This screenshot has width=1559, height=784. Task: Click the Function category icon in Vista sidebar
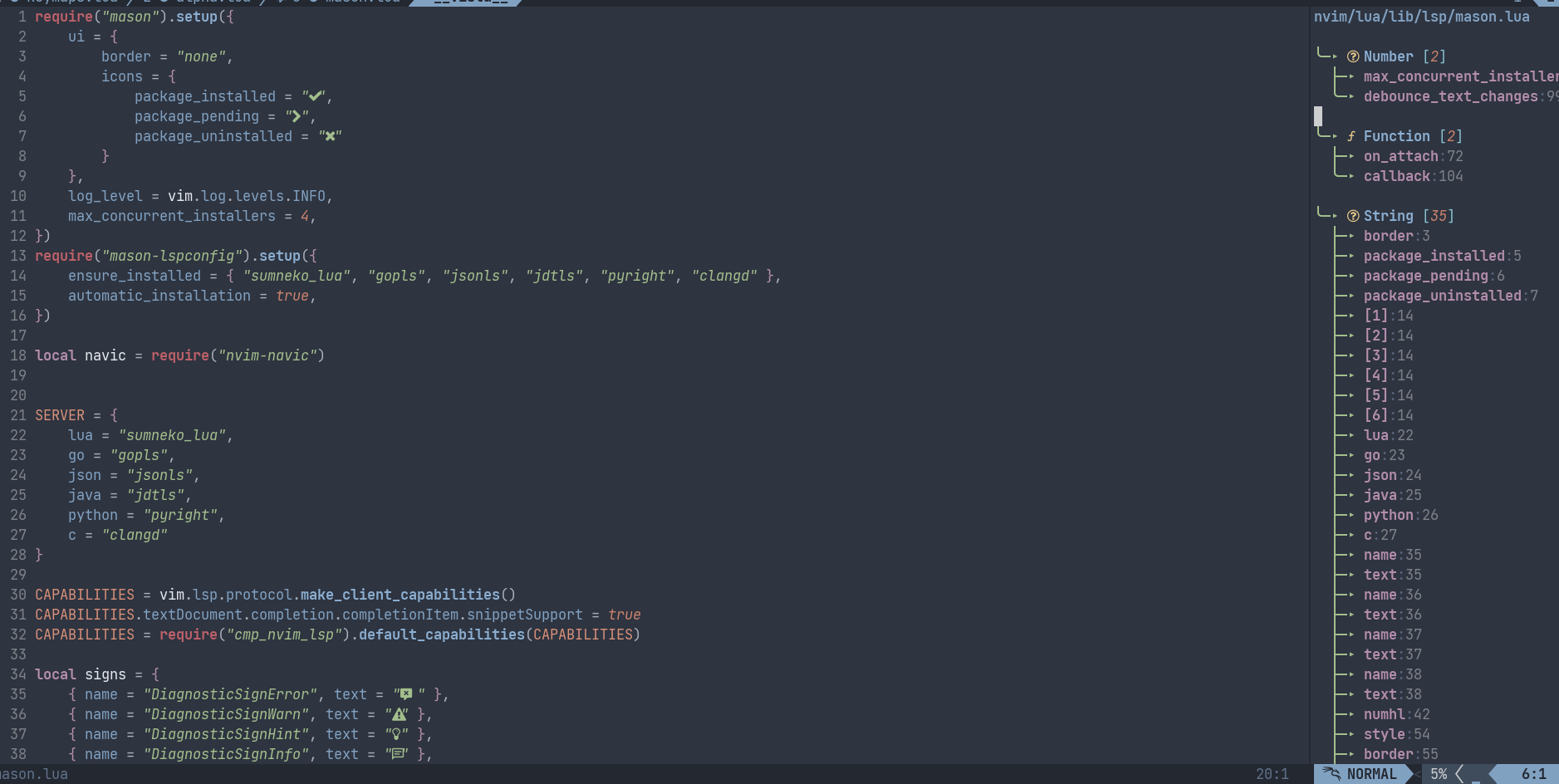pos(1352,136)
